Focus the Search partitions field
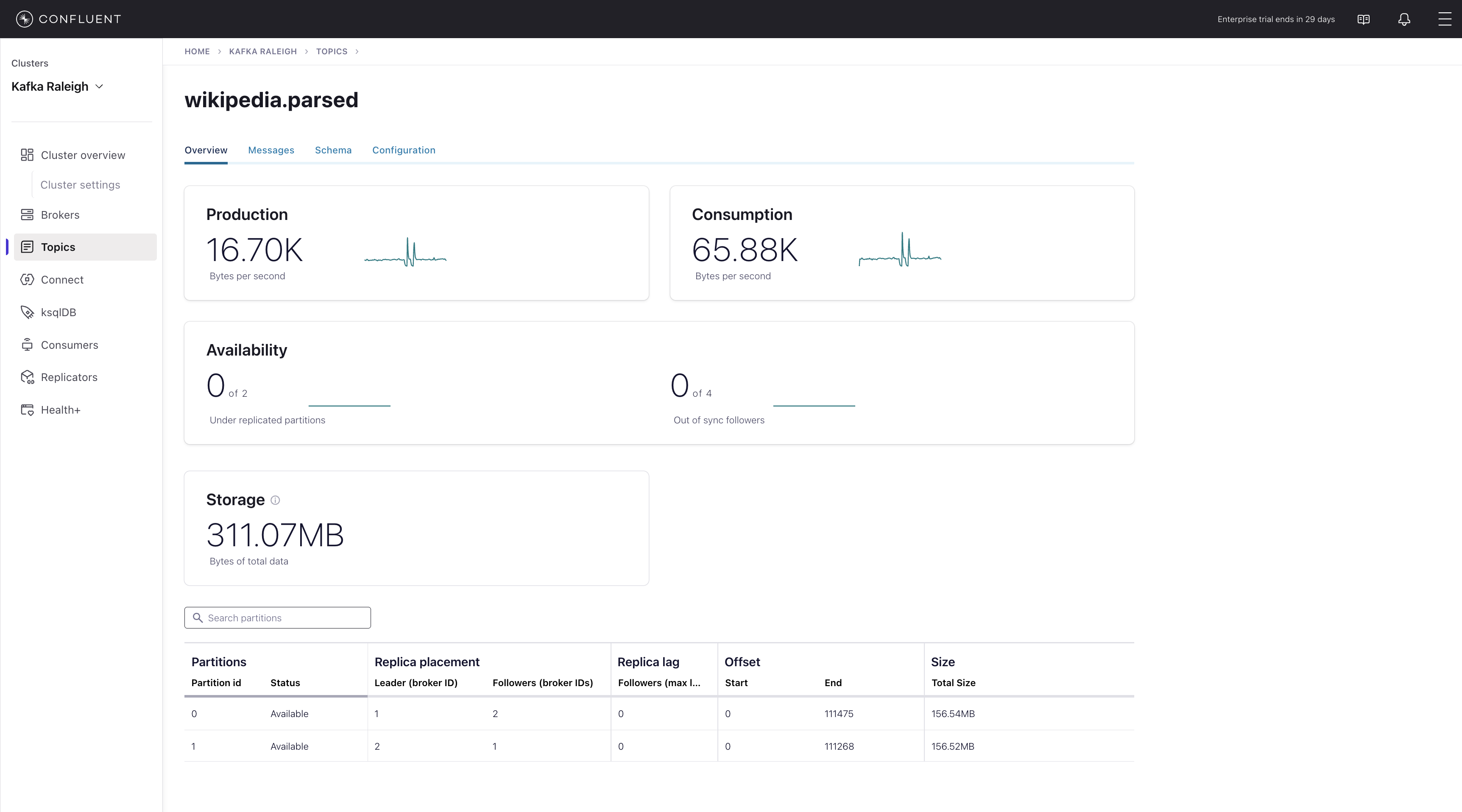The image size is (1462, 812). coord(284,618)
